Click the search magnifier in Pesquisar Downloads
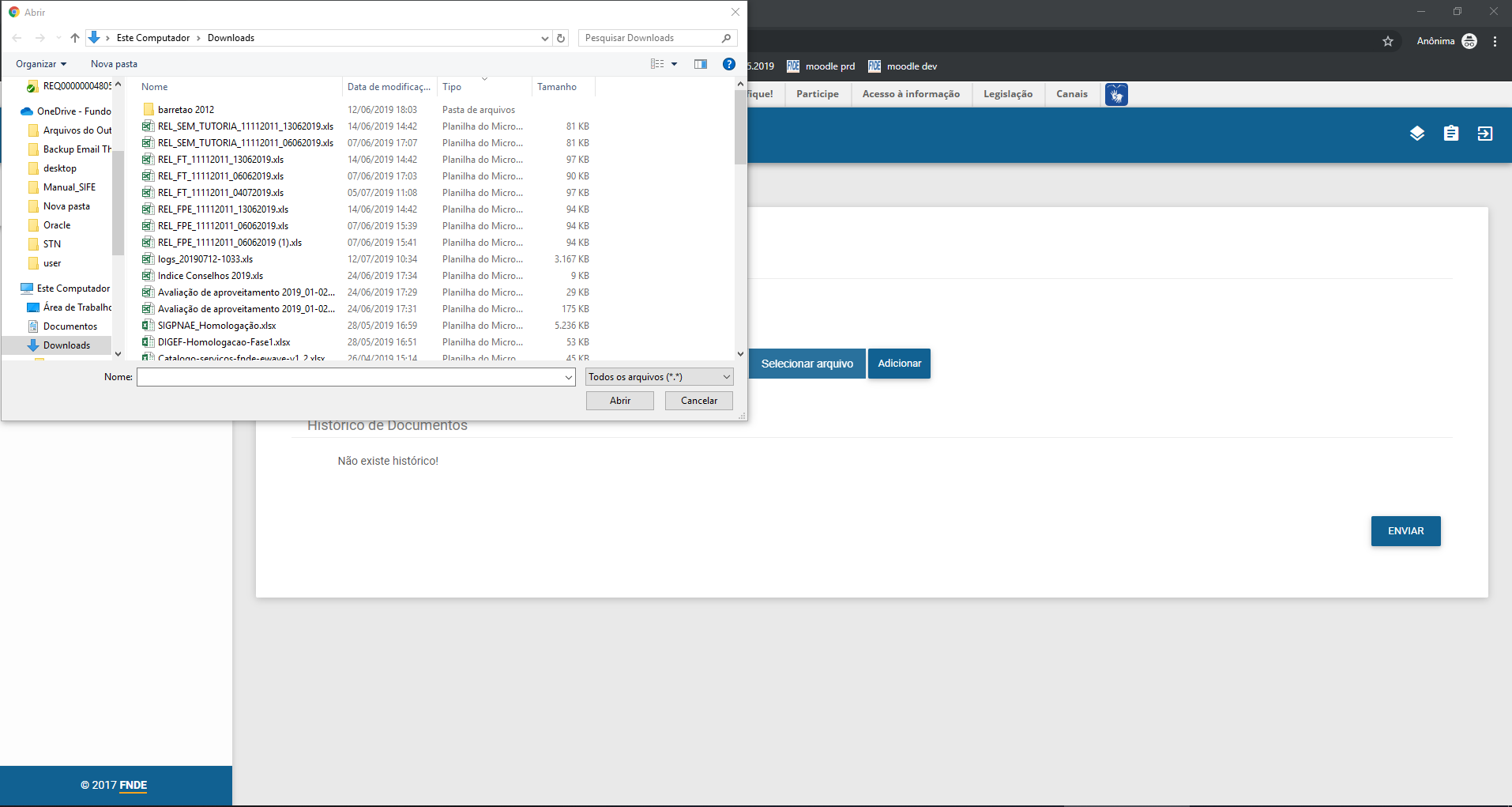 [x=727, y=38]
